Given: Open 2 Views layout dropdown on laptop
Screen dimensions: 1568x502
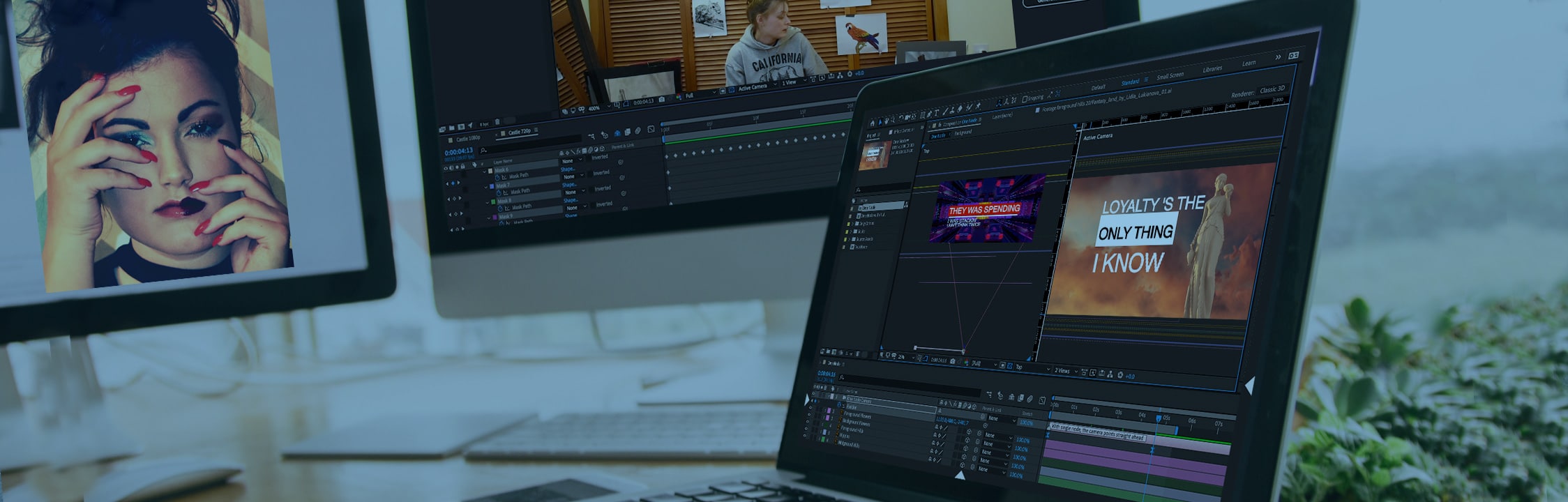Looking at the screenshot, I should tap(1066, 371).
